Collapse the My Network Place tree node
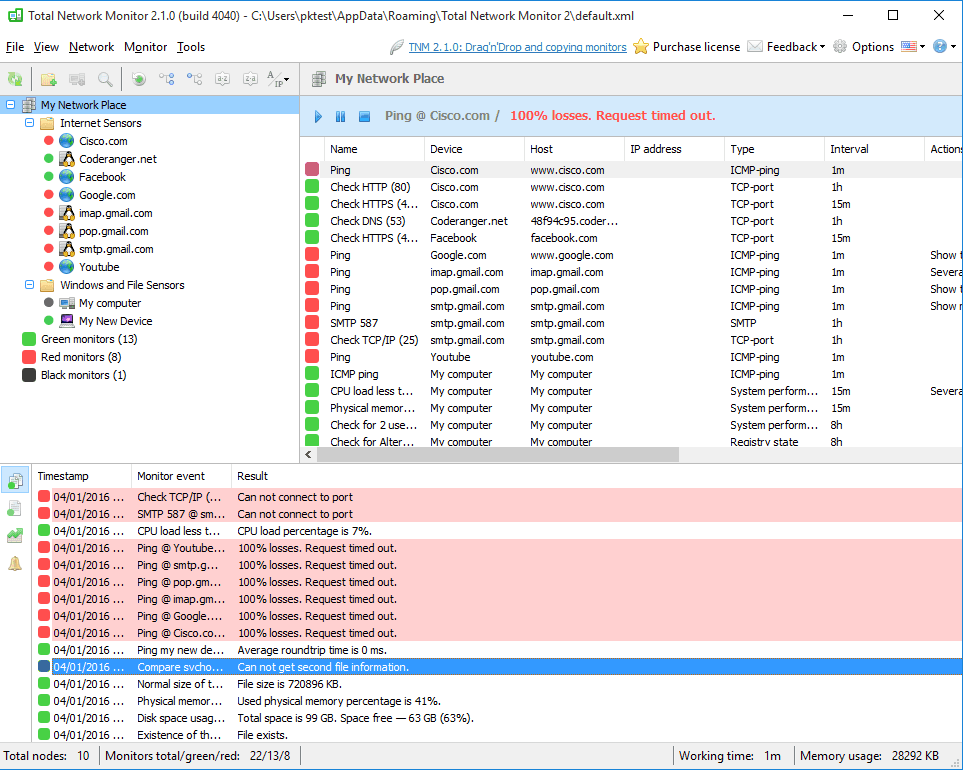The width and height of the screenshot is (963, 770). (x=10, y=104)
